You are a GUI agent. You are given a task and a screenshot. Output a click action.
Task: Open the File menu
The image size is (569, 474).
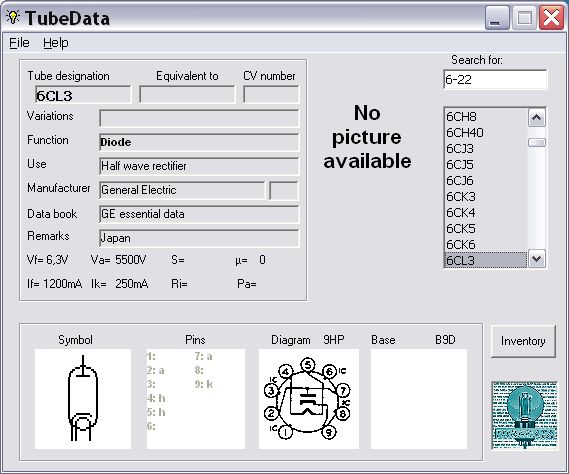click(19, 43)
